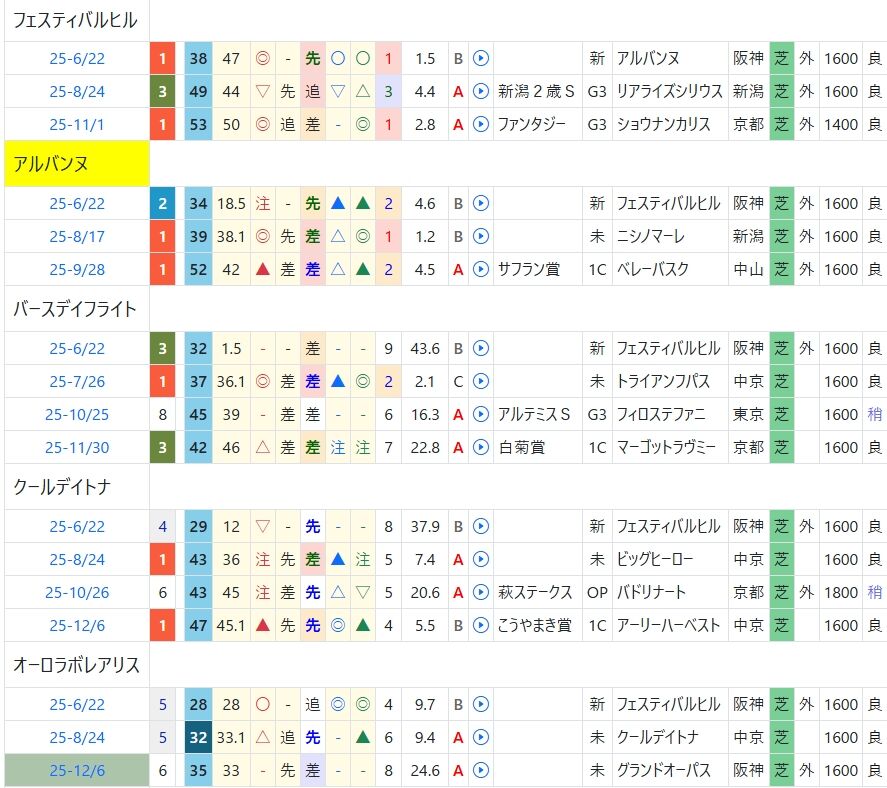Click race name ファンタジー
The width and height of the screenshot is (887, 788).
[x=531, y=124]
